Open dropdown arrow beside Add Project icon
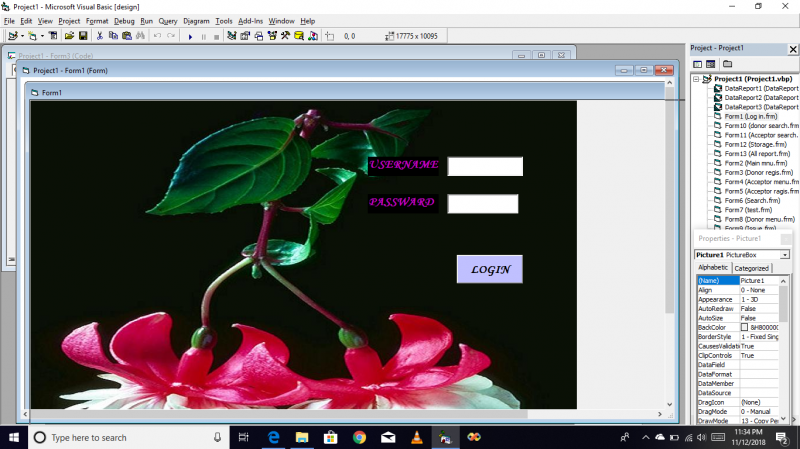 click(x=22, y=36)
